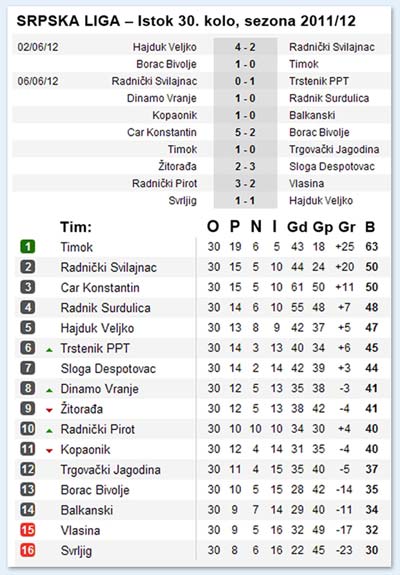Click the Tim: column header
The image size is (400, 575).
76,227
